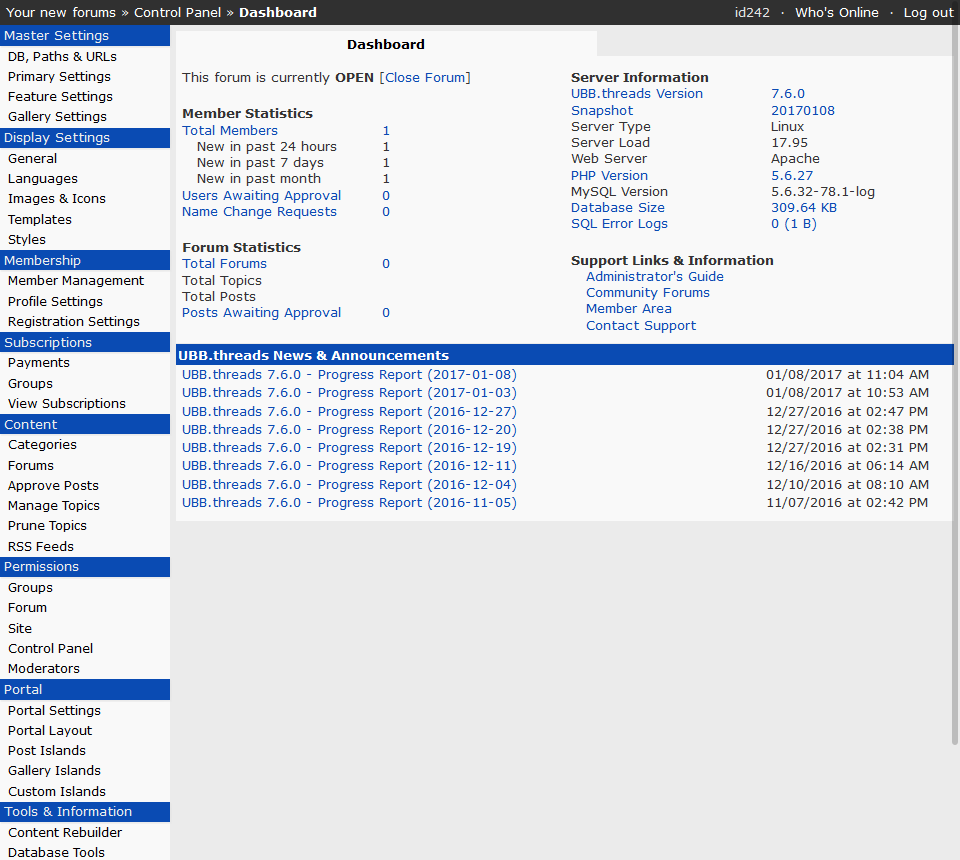Collapse the Membership section header
This screenshot has width=960, height=860.
coord(85,260)
